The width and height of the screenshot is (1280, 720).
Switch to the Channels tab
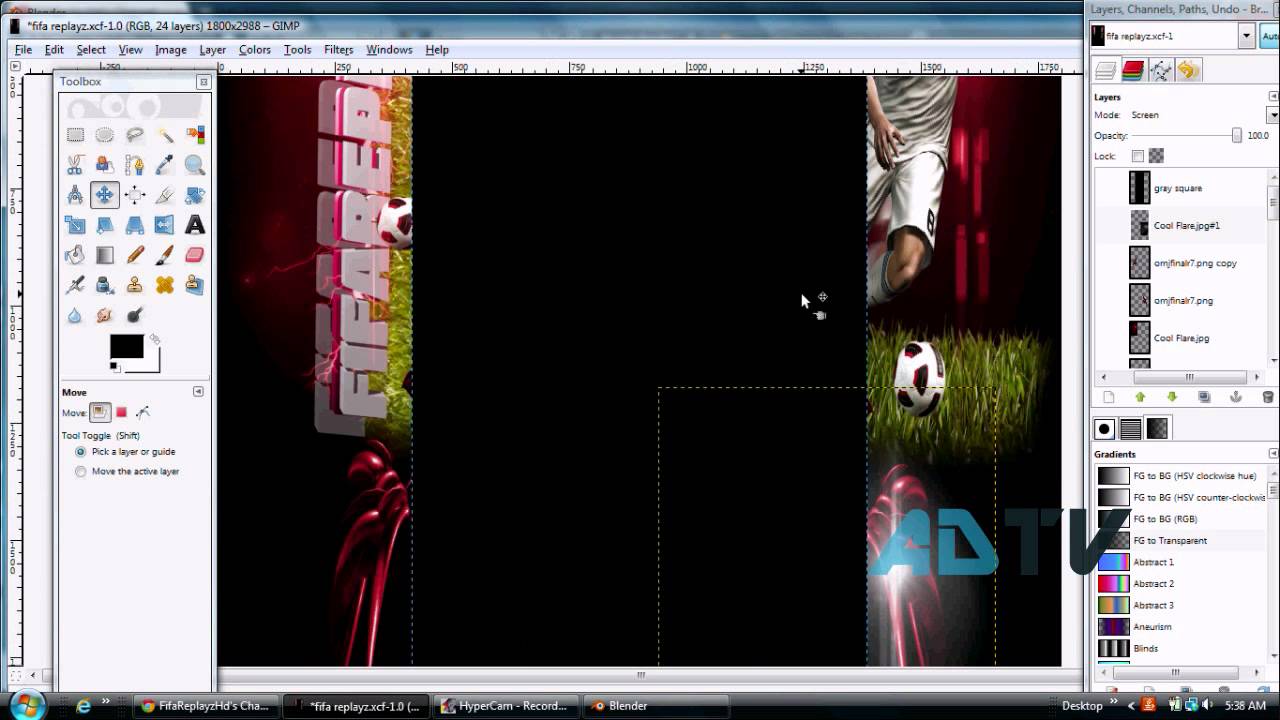[x=1133, y=70]
